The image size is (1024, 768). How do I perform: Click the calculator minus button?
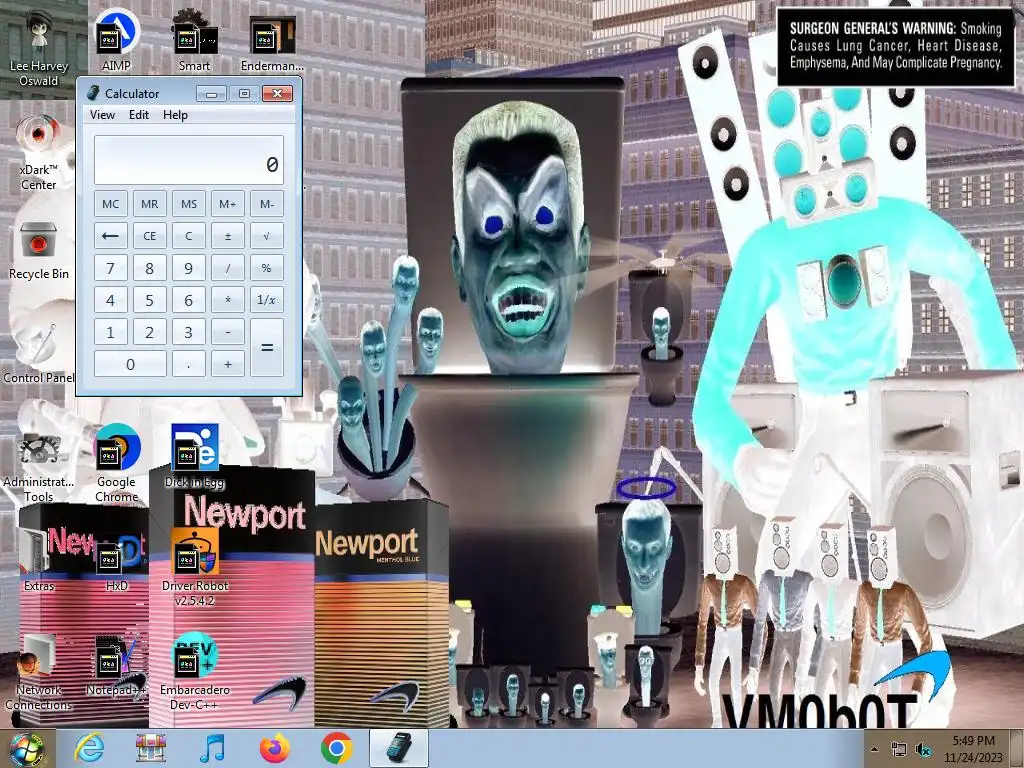pos(228,332)
